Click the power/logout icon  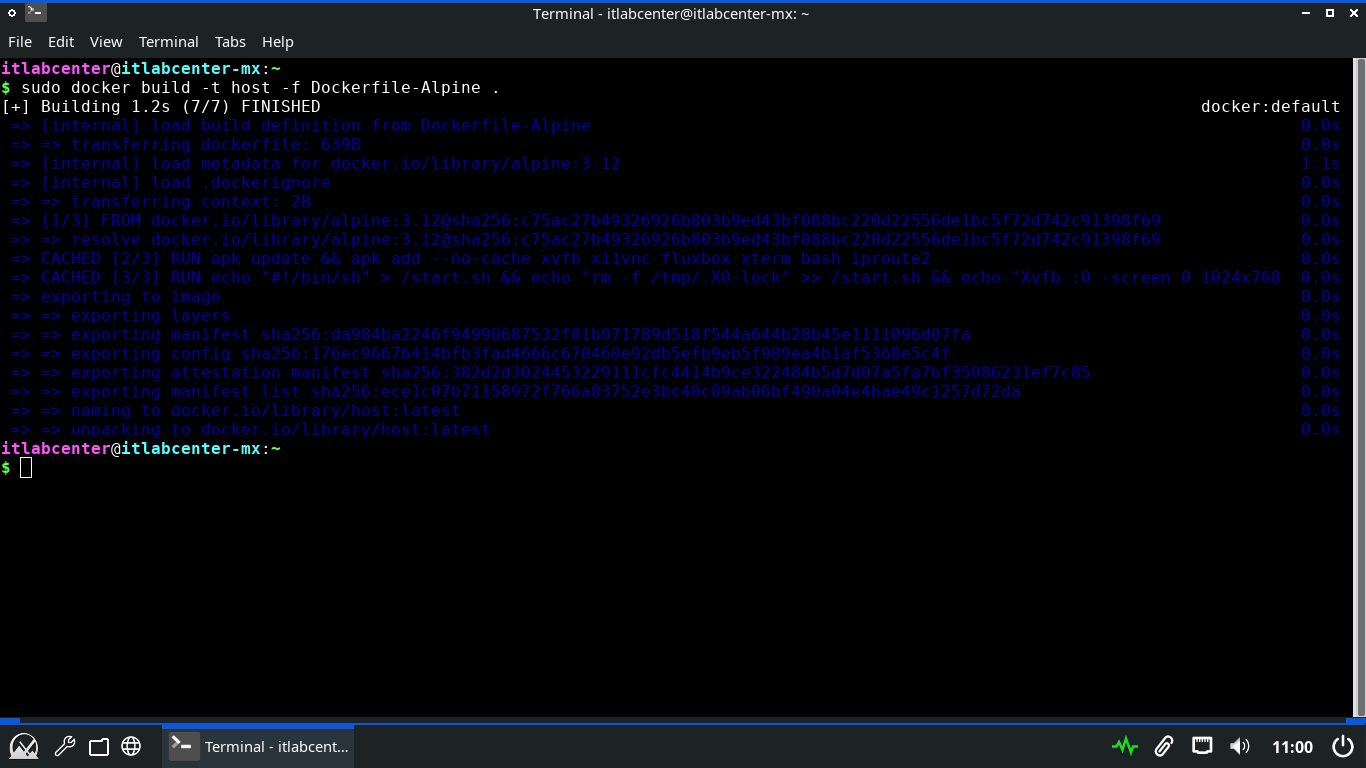tap(1343, 746)
